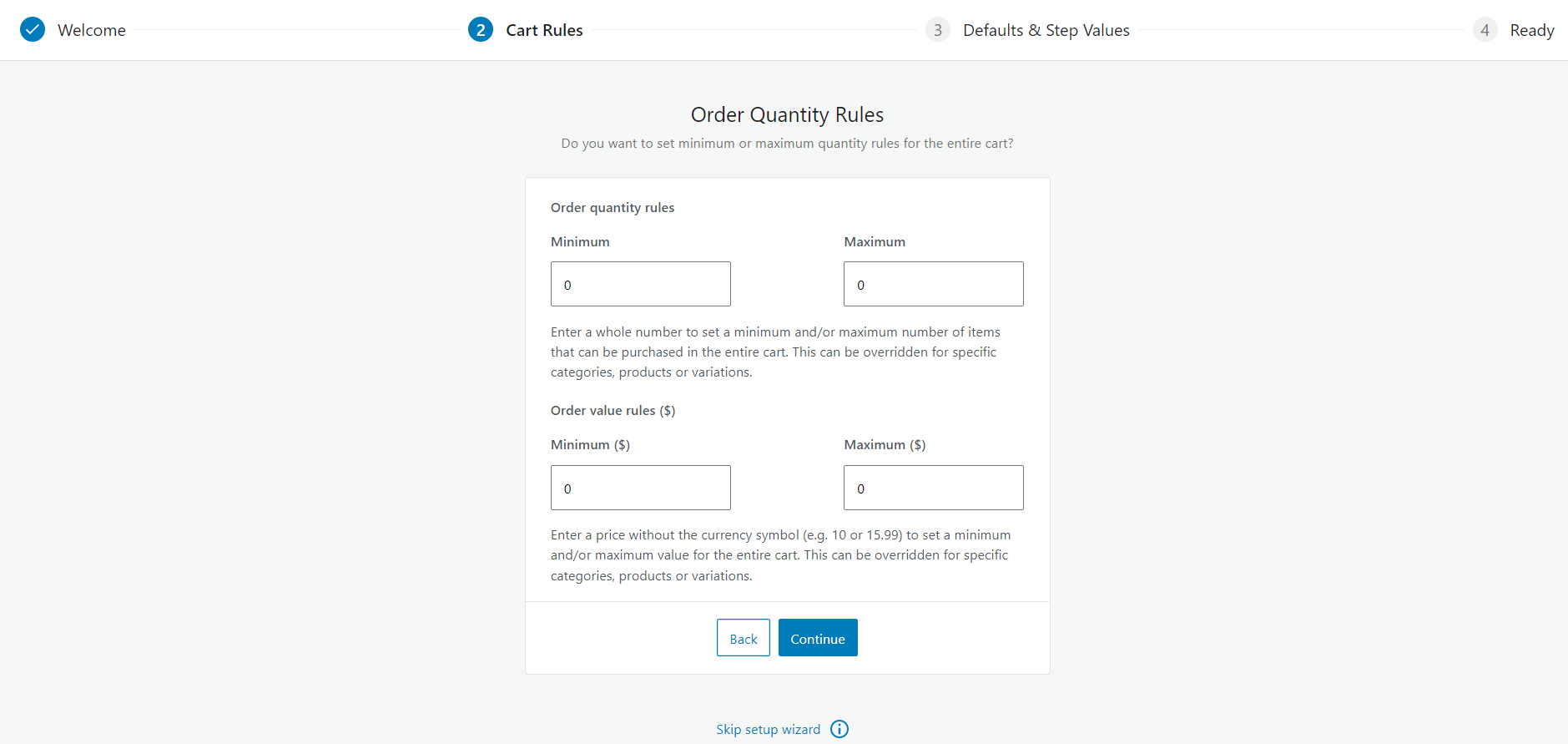Click the step 3 circle indicator
Screen dimensions: 1568x744
click(937, 29)
